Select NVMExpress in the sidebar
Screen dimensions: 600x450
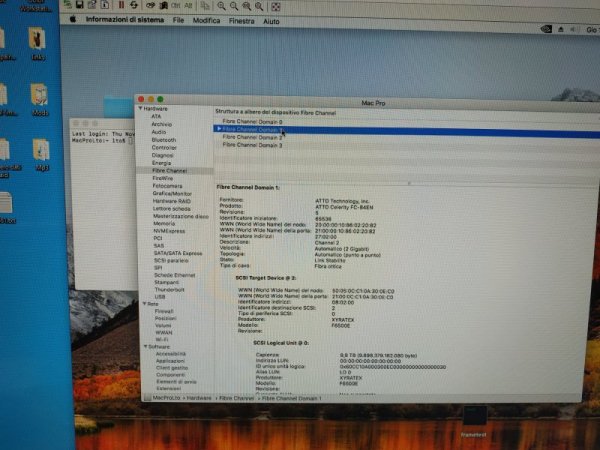click(x=169, y=231)
